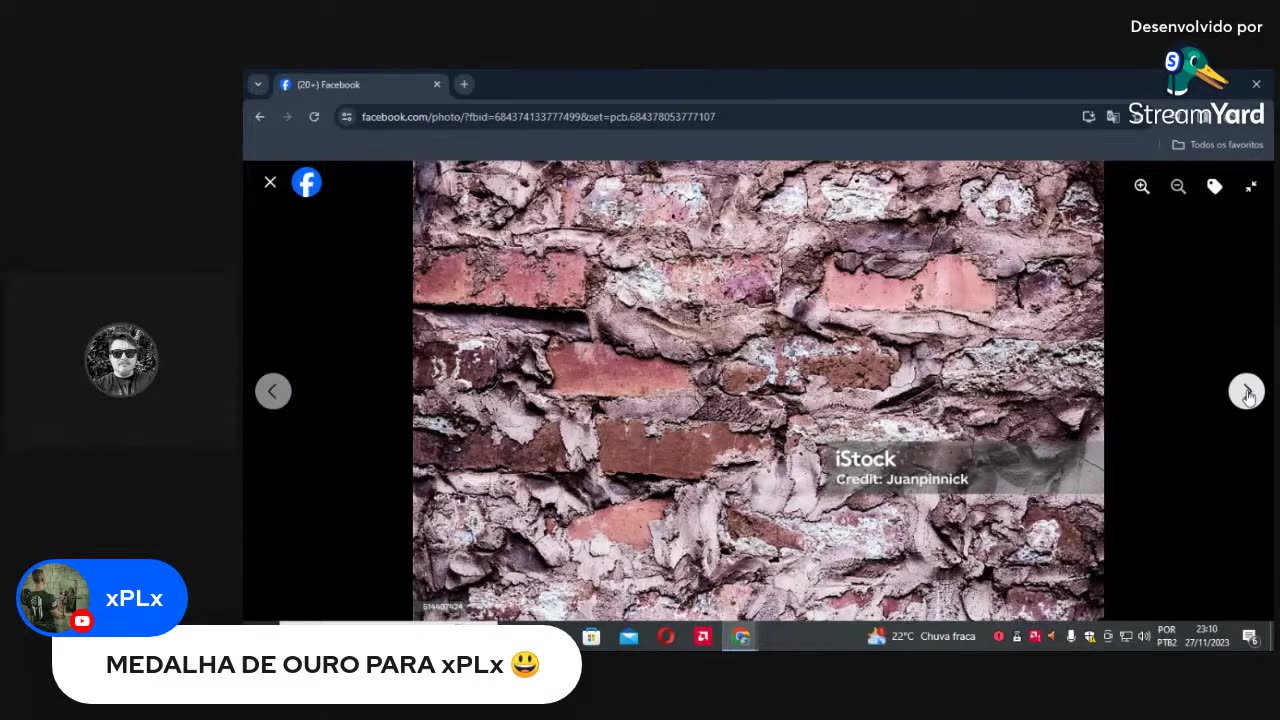Click the install app icon in address bar
Screen dimensions: 1280x720
[x=1089, y=117]
